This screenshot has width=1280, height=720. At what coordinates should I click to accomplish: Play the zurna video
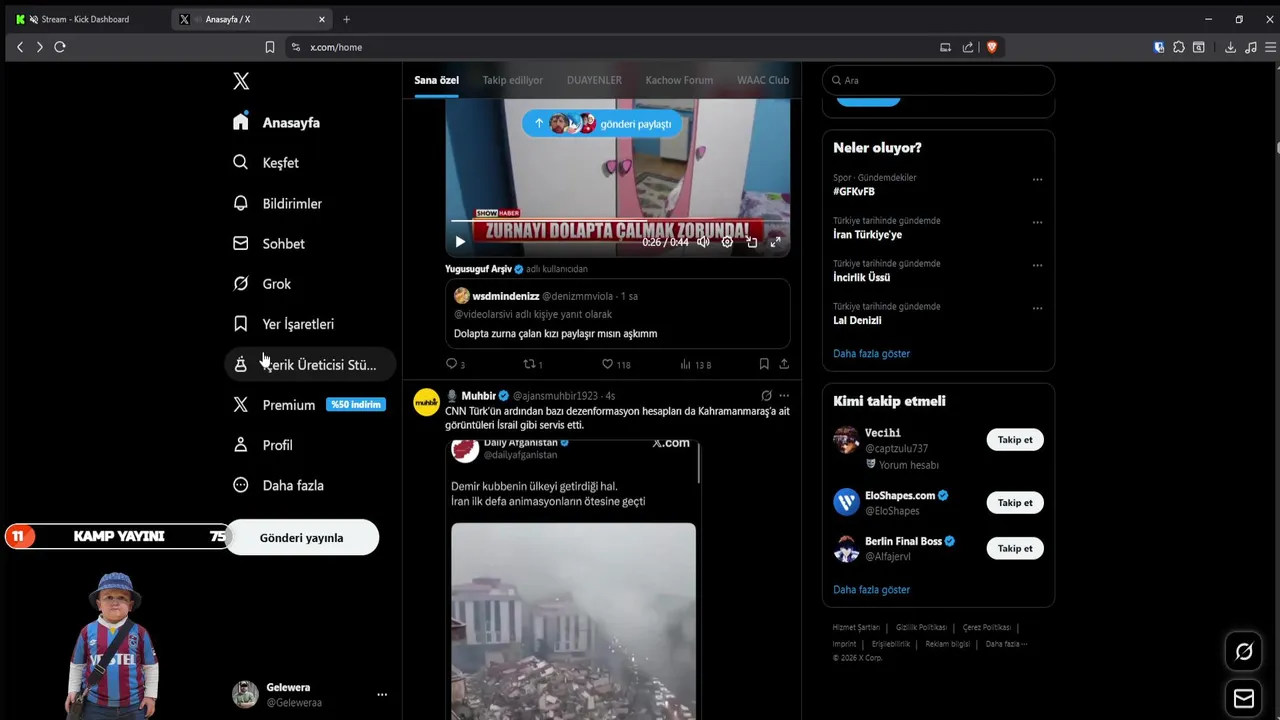point(460,242)
